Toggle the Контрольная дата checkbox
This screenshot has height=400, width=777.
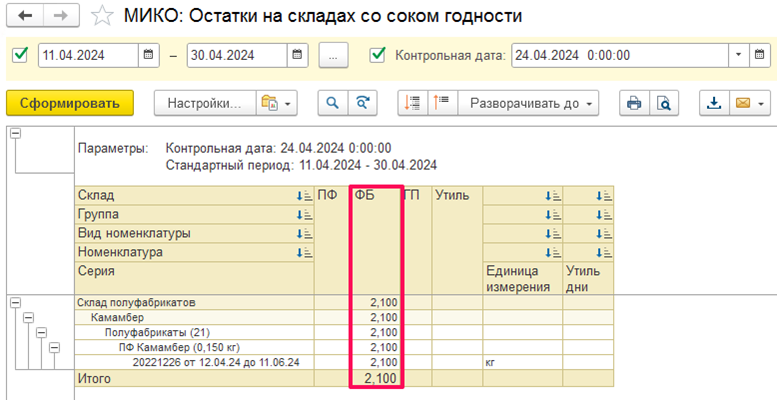pyautogui.click(x=378, y=54)
